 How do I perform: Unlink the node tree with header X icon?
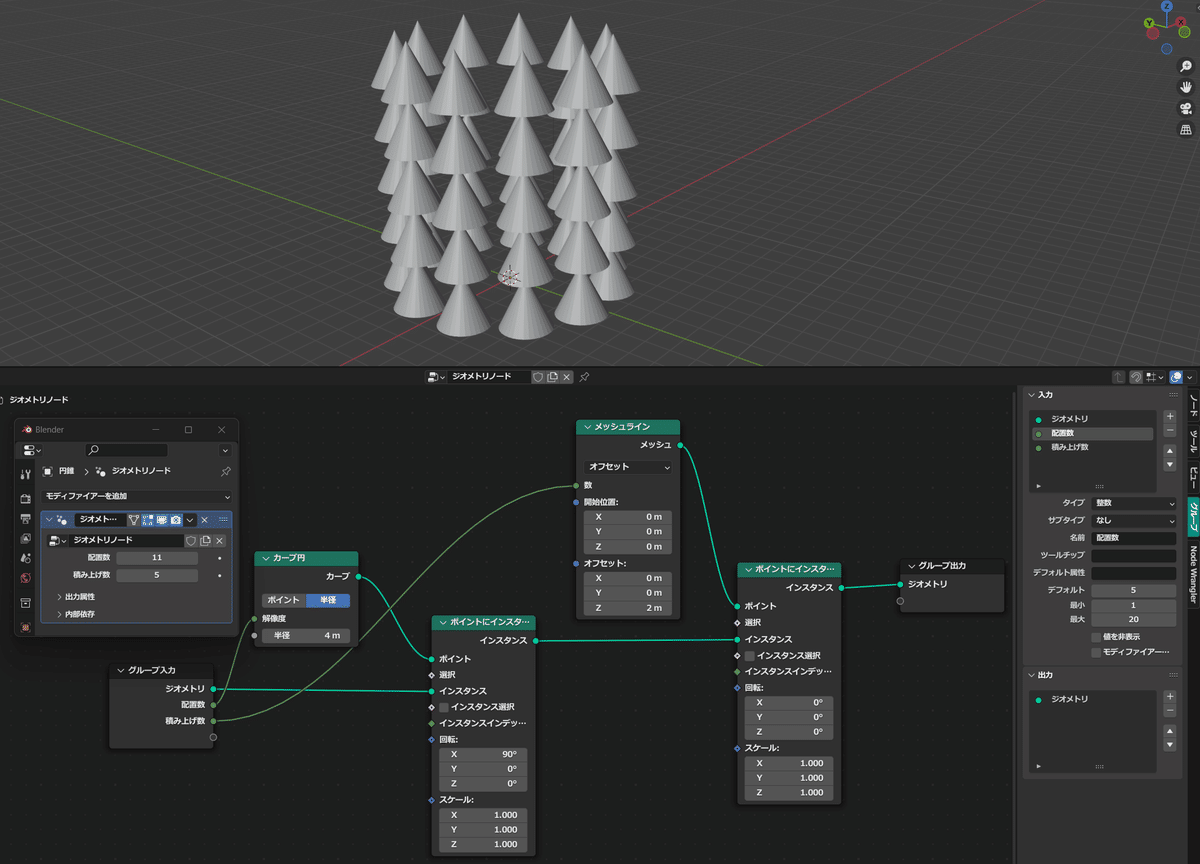pyautogui.click(x=567, y=377)
